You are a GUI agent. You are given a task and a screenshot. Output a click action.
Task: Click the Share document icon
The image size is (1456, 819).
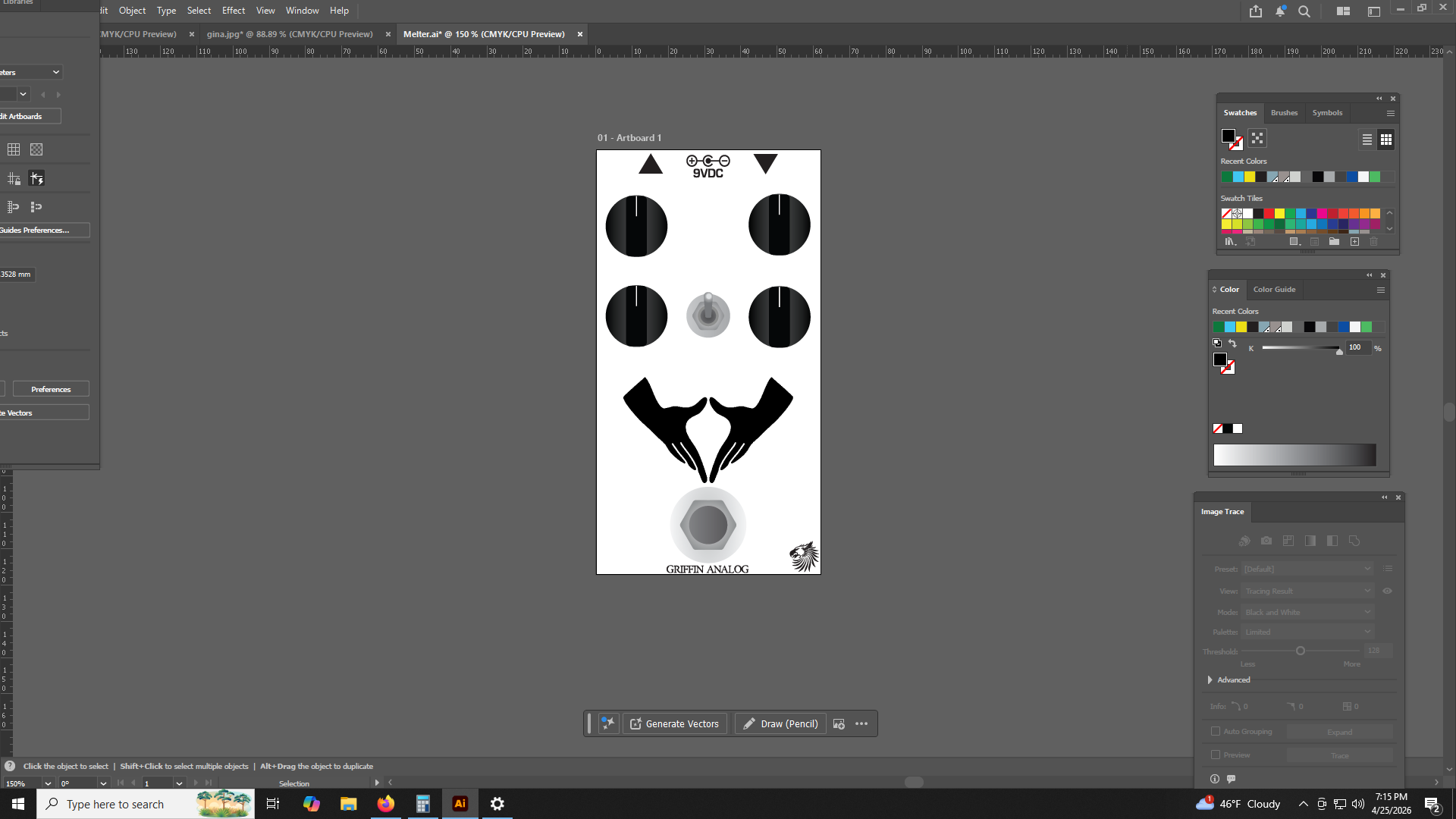(x=1256, y=11)
